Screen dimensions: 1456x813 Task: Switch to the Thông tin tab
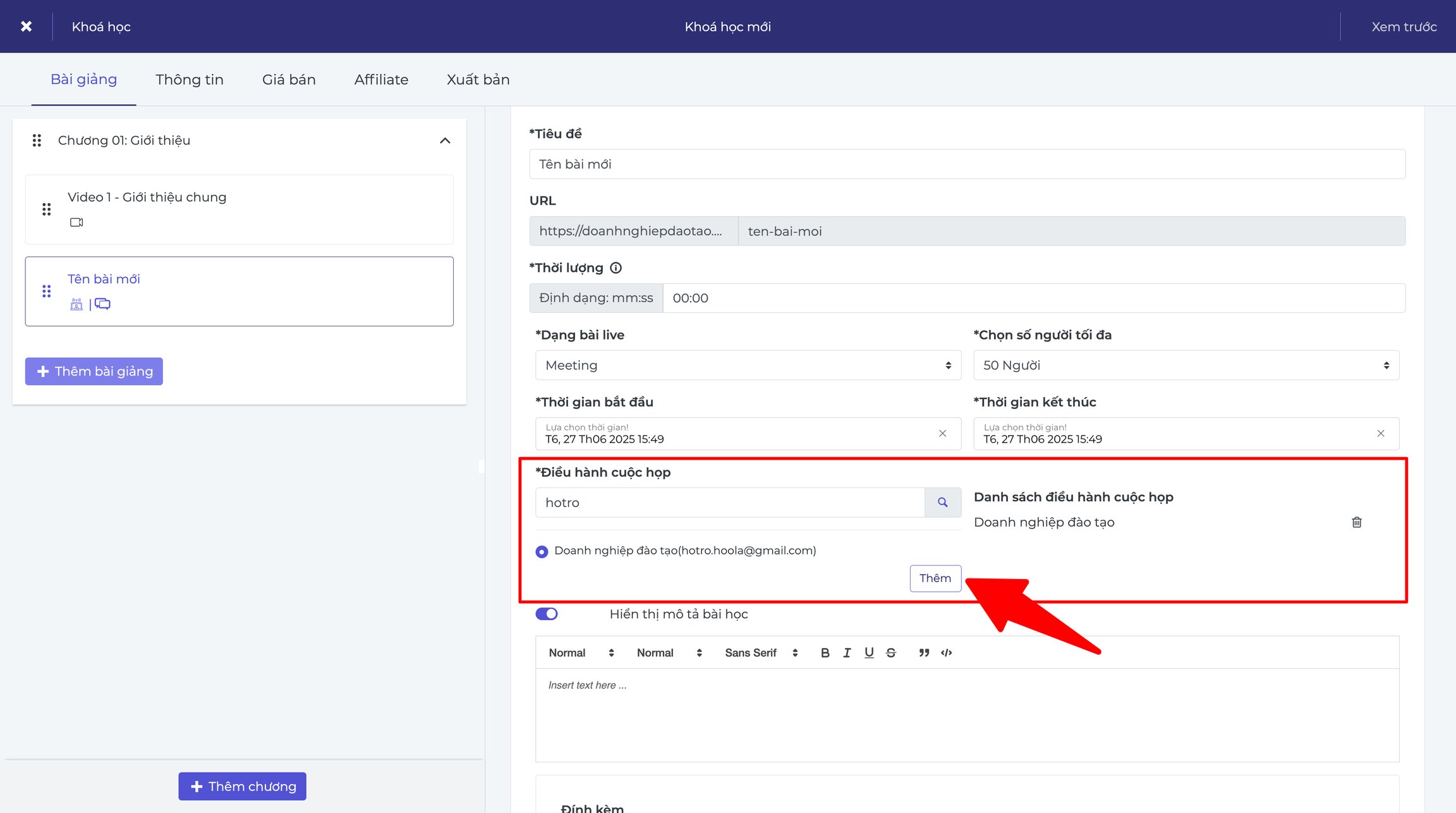tap(190, 80)
